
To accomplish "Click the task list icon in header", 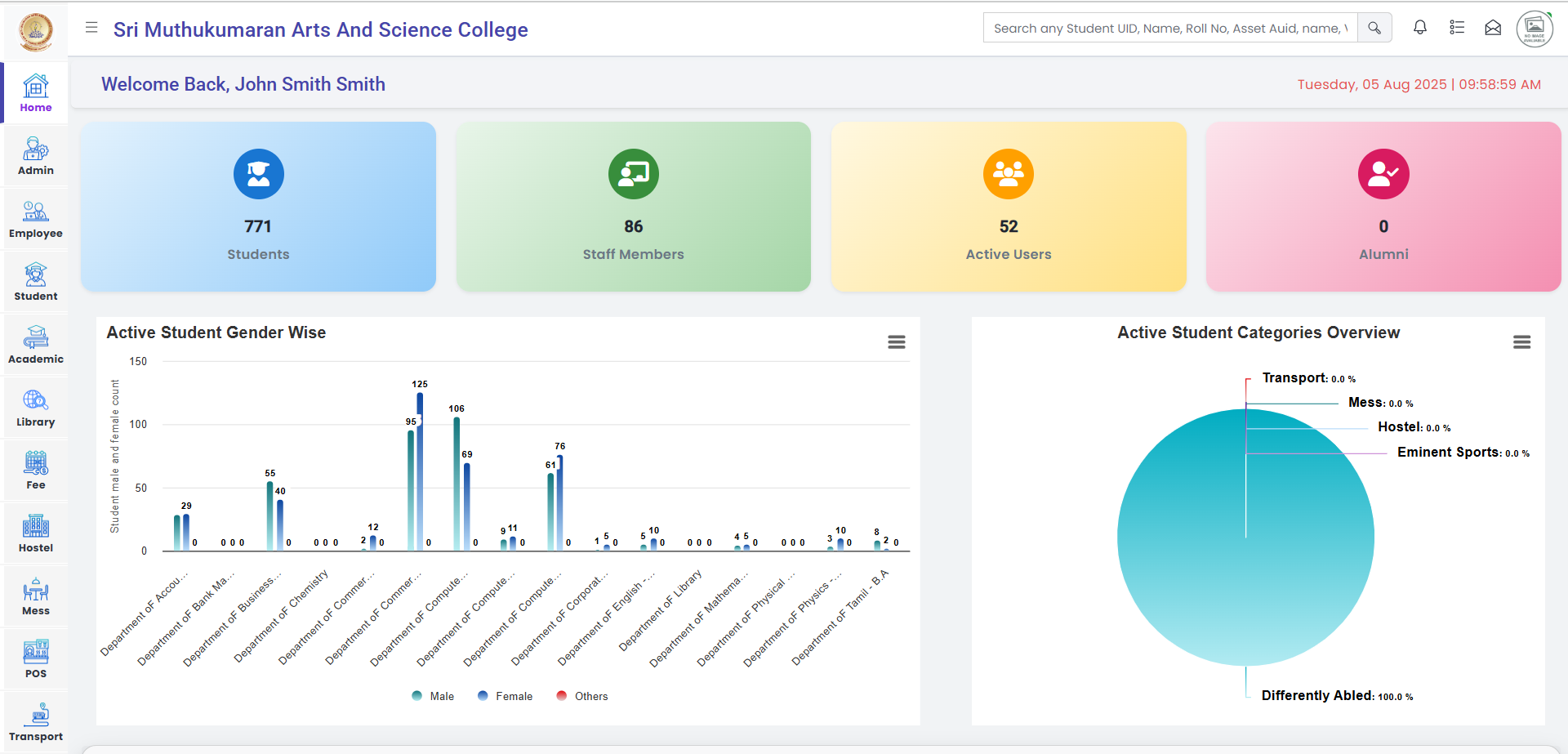I will coord(1457,28).
